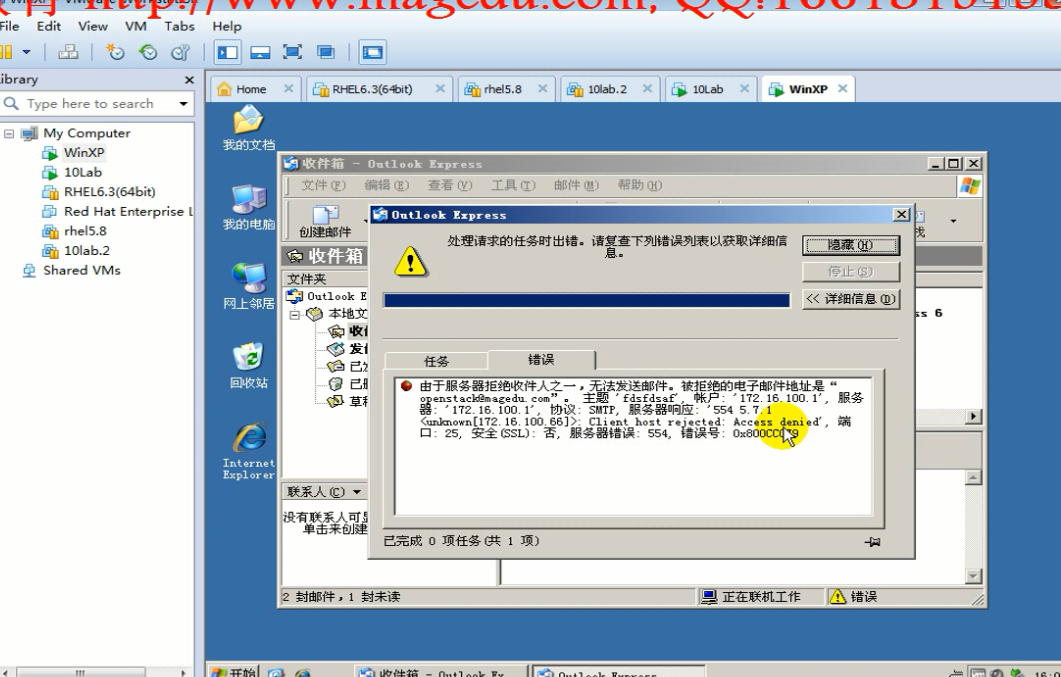Revert the VM to its previous snapshot
1061x677 pixels.
click(148, 52)
